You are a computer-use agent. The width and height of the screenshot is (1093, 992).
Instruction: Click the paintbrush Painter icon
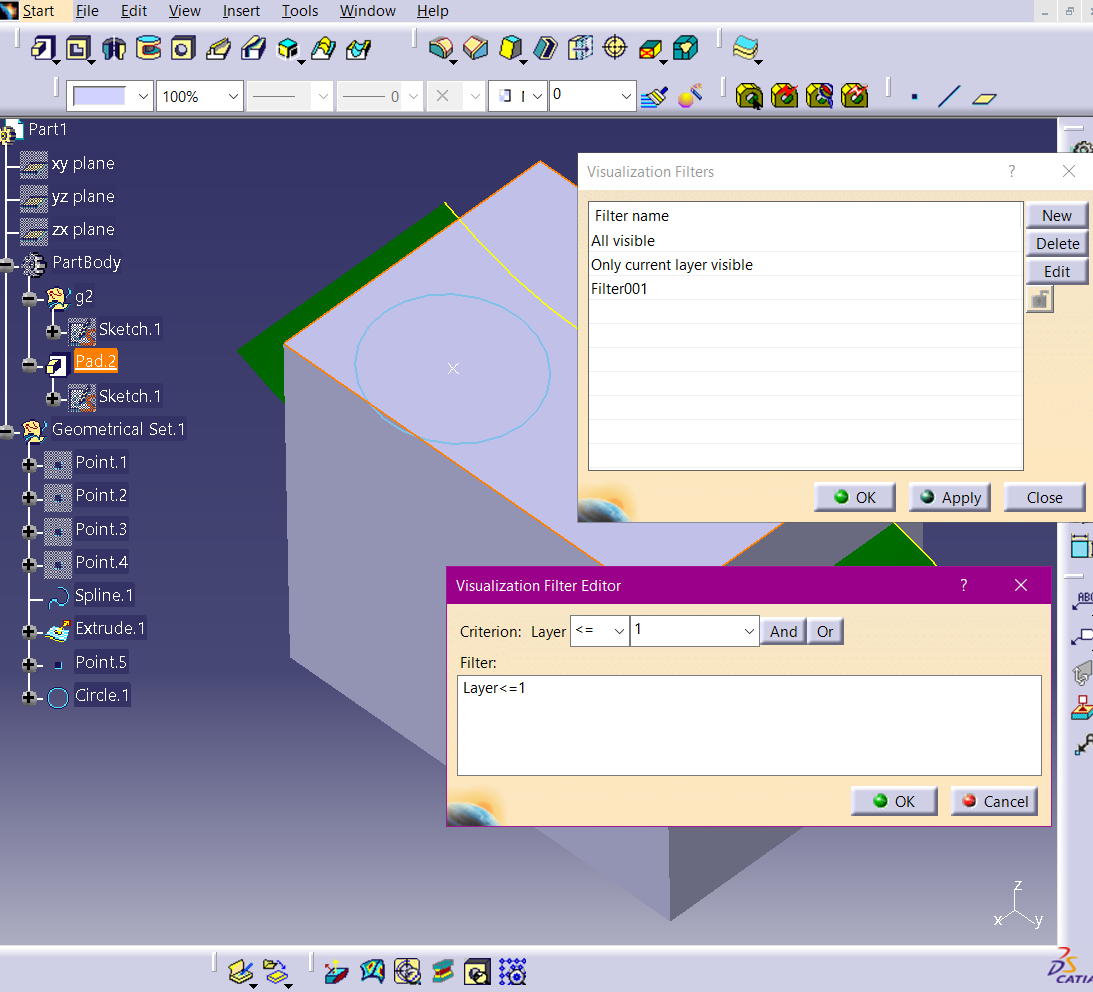click(654, 96)
